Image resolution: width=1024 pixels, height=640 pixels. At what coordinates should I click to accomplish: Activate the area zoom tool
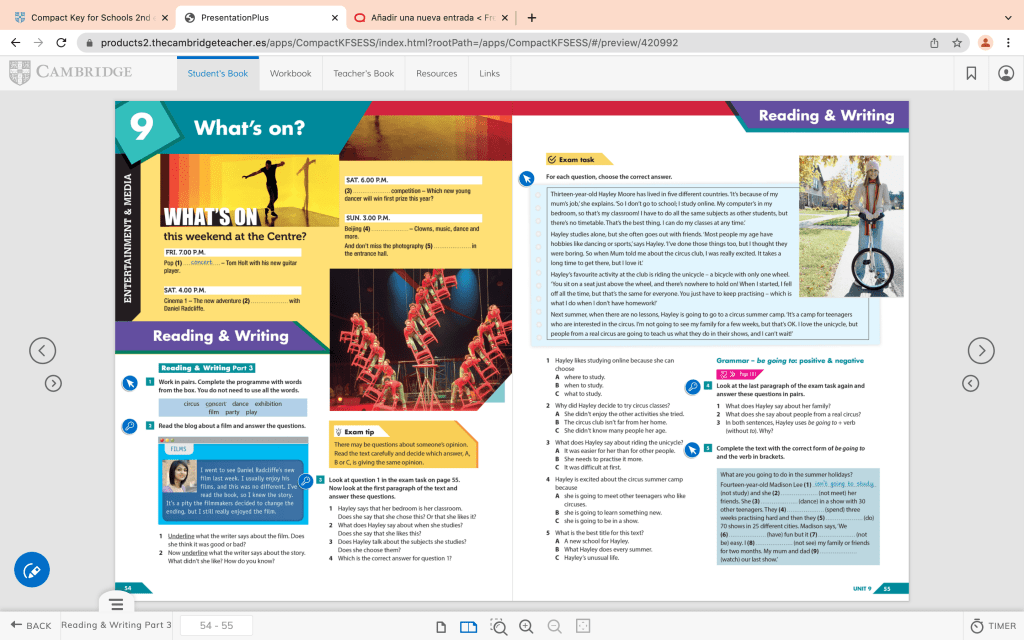coord(498,626)
